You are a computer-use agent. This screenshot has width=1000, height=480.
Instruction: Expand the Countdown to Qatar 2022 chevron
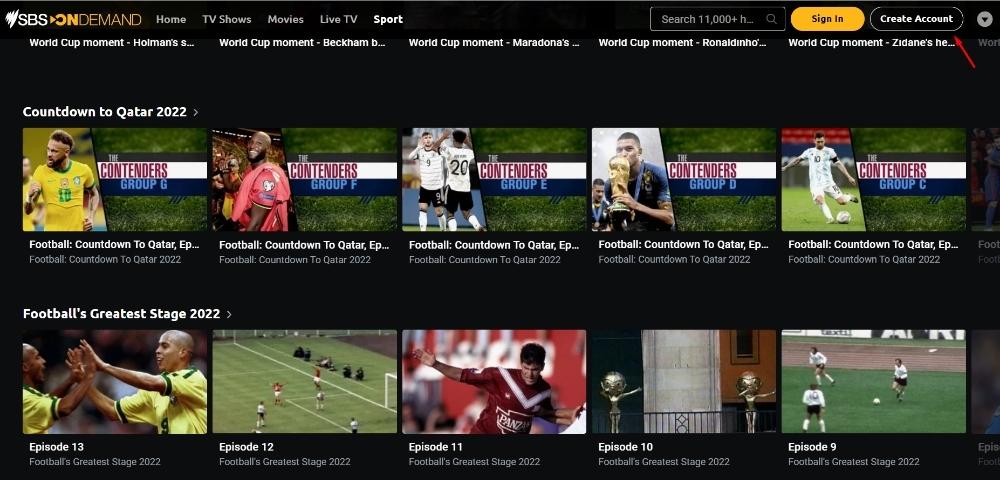click(196, 112)
